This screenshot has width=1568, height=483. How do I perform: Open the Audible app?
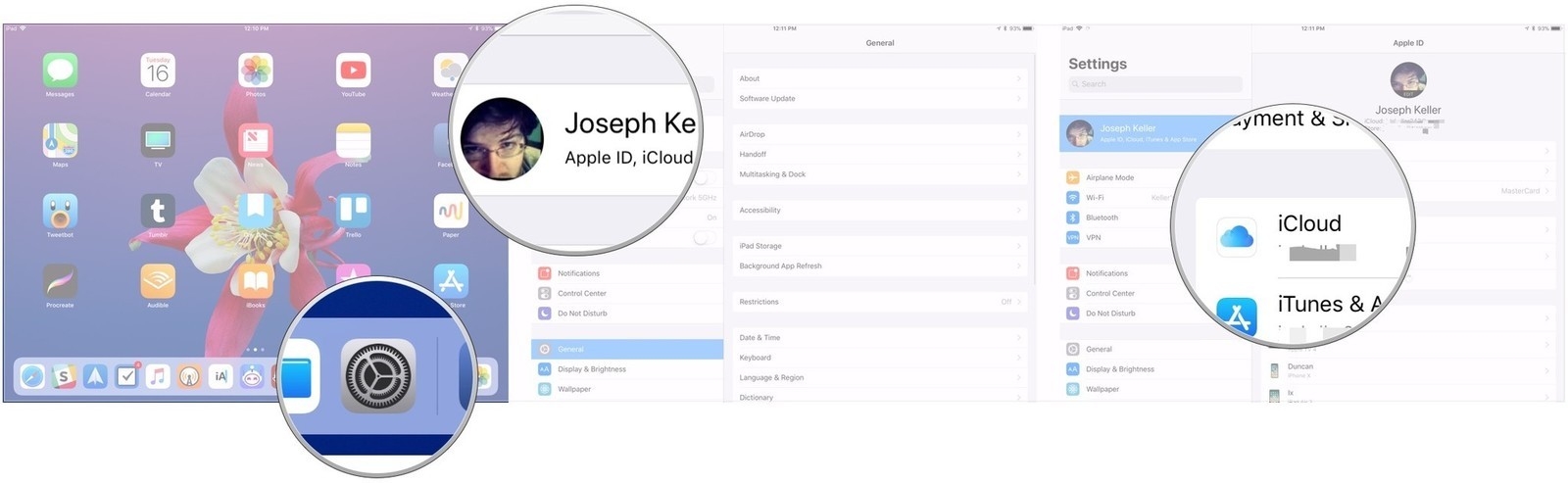point(158,282)
